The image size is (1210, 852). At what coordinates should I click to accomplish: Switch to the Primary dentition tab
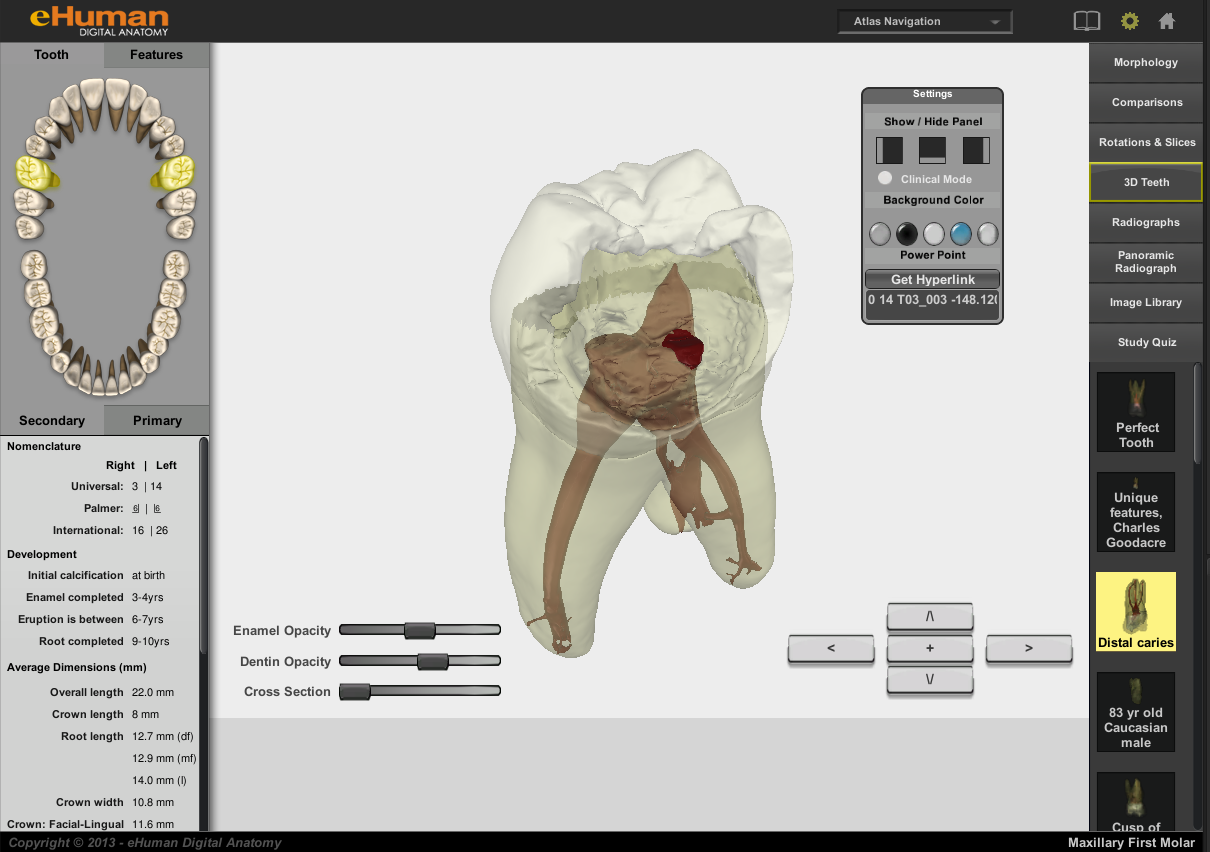pyautogui.click(x=157, y=421)
